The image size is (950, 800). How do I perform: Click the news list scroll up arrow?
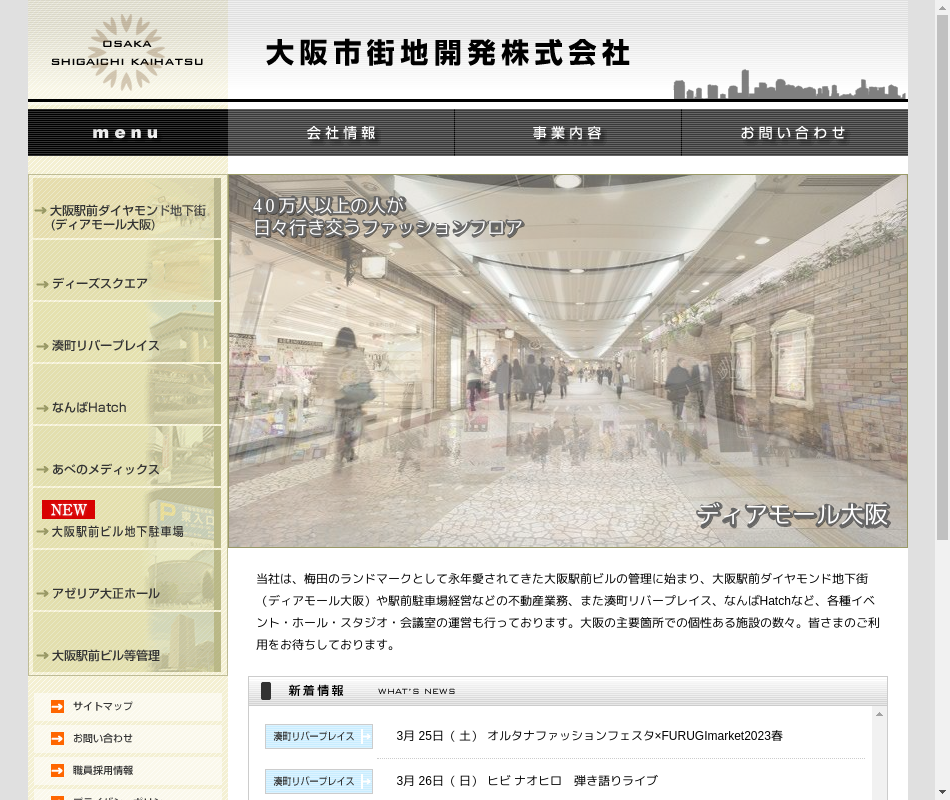(x=879, y=715)
